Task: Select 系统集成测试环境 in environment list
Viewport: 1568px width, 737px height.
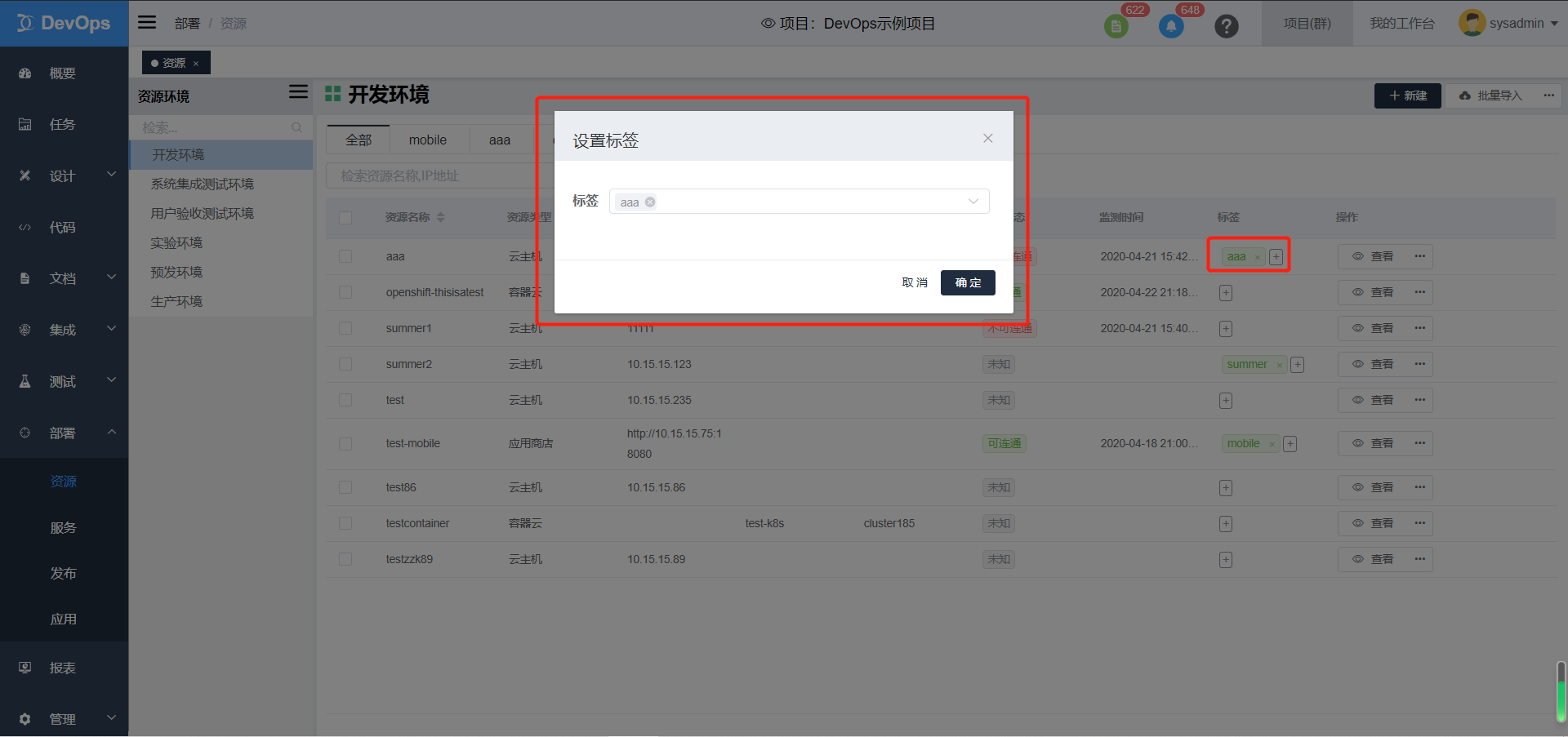Action: click(203, 184)
